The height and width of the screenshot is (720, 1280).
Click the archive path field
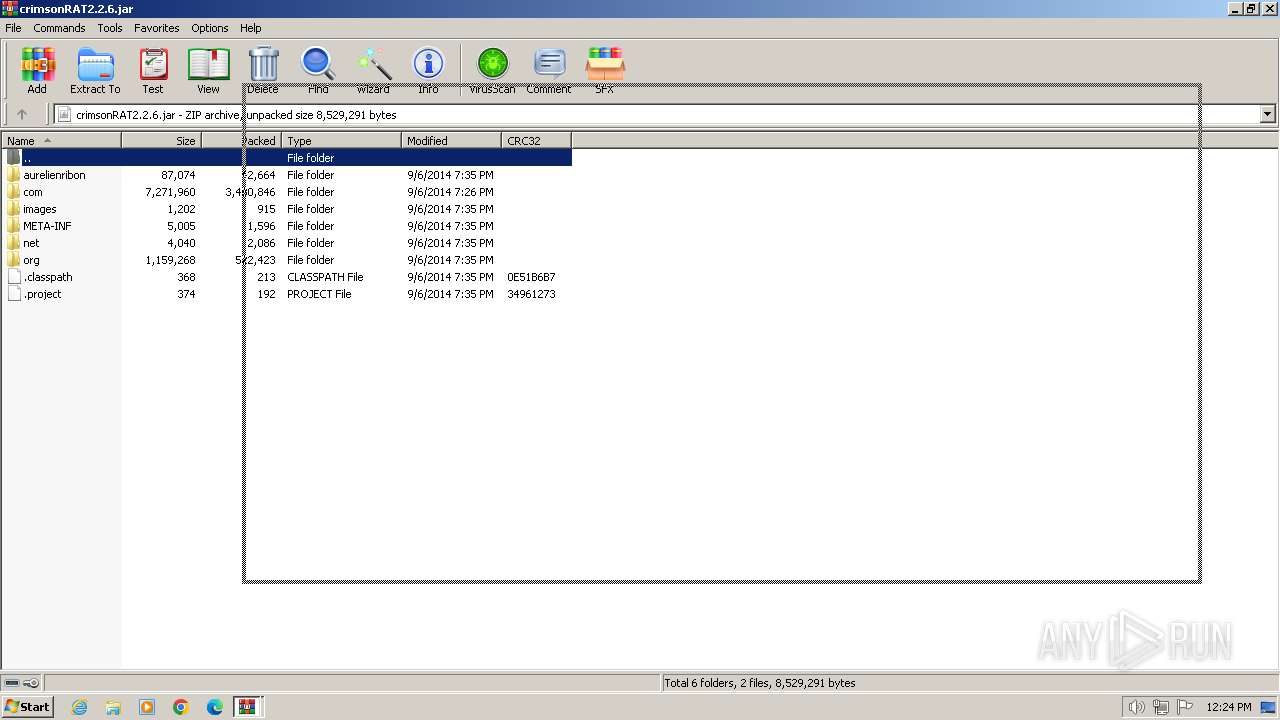click(x=657, y=114)
